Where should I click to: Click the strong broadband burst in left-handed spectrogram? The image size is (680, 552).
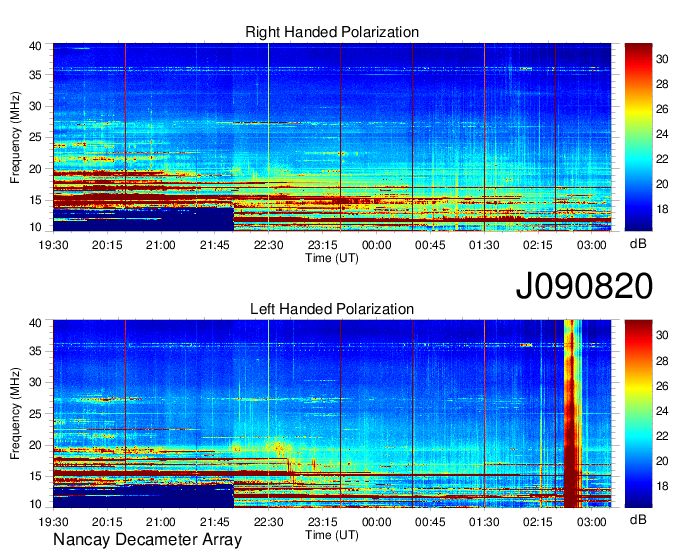(572, 414)
